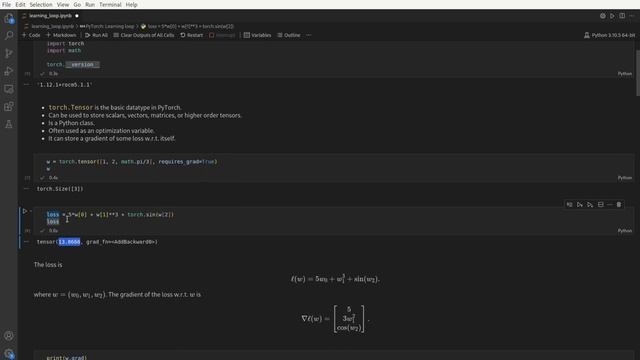Screen dimensions: 640x360
Task: Click the 'Is a Python class.' bullet
Action: 71,123
